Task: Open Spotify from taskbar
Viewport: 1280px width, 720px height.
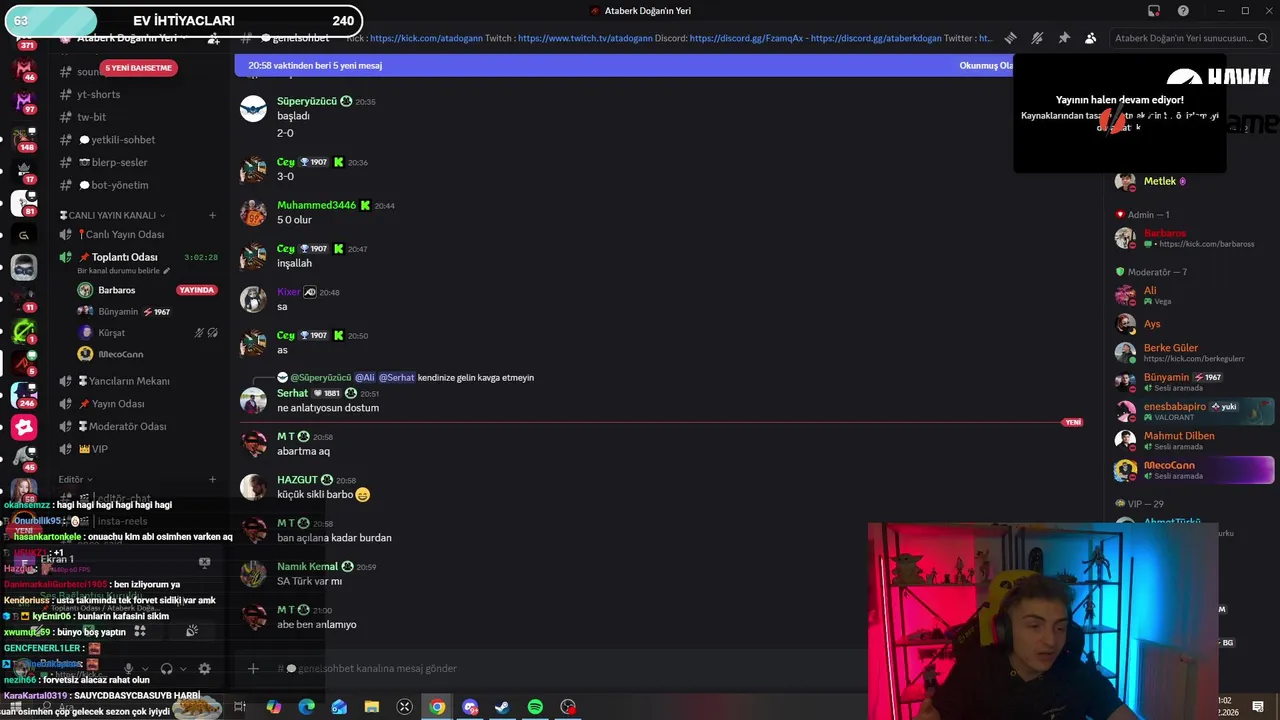Action: click(535, 707)
